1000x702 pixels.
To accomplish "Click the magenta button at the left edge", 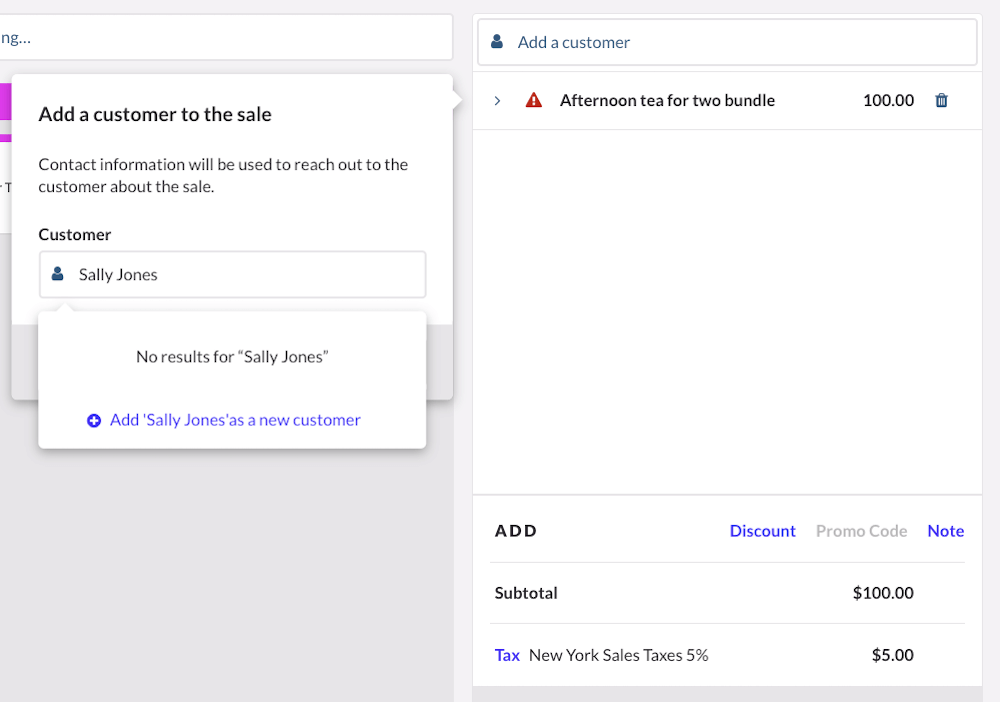I will (5, 101).
